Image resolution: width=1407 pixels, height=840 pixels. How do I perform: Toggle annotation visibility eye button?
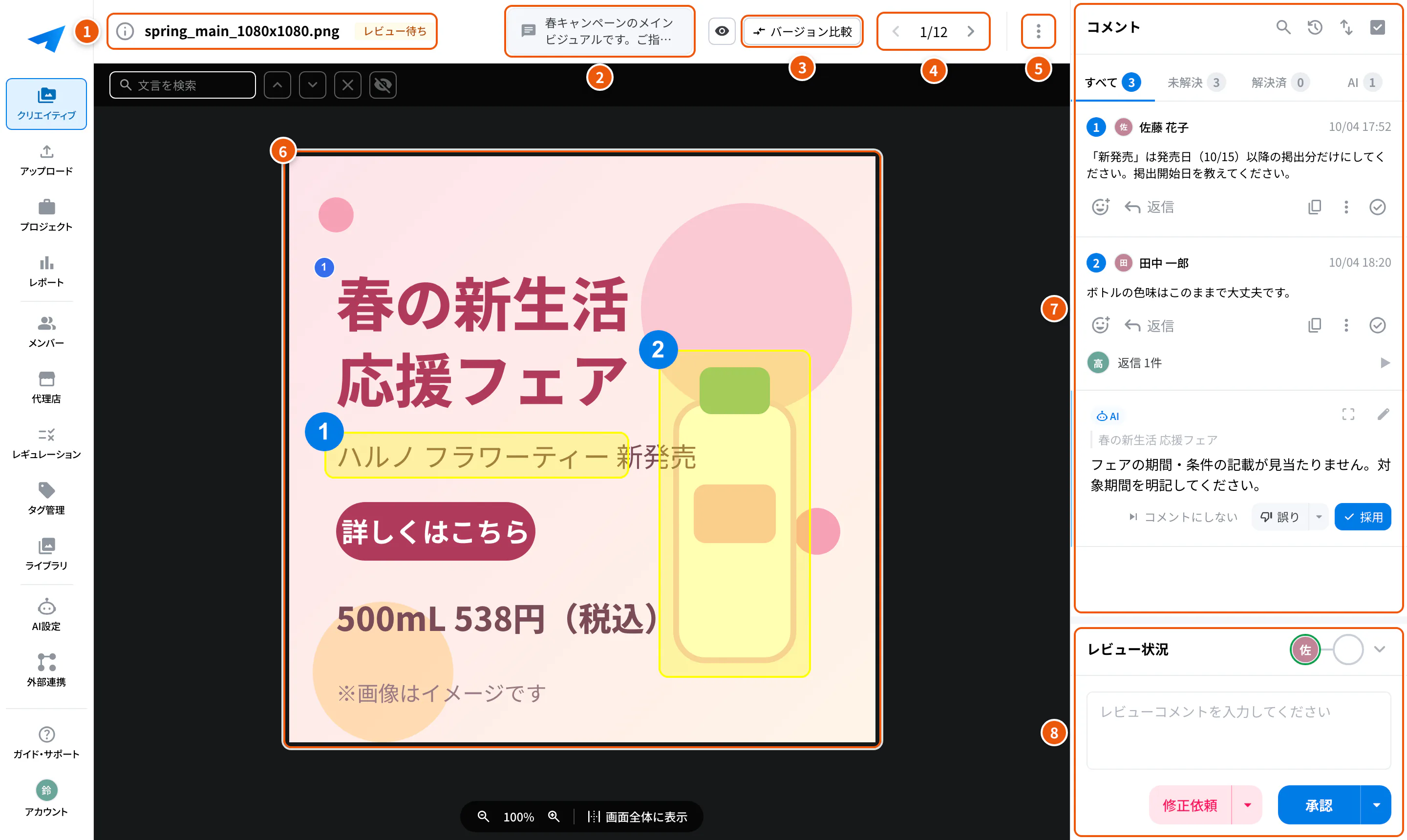(x=722, y=31)
